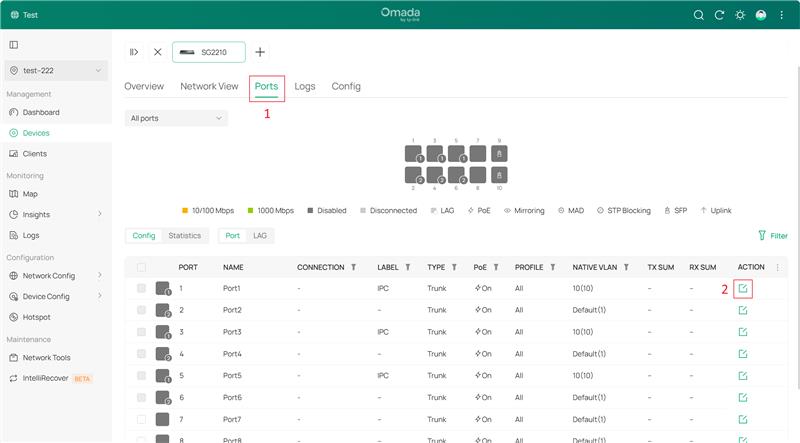This screenshot has width=800, height=443.
Task: Check the Port1 row checkbox
Action: 141,288
